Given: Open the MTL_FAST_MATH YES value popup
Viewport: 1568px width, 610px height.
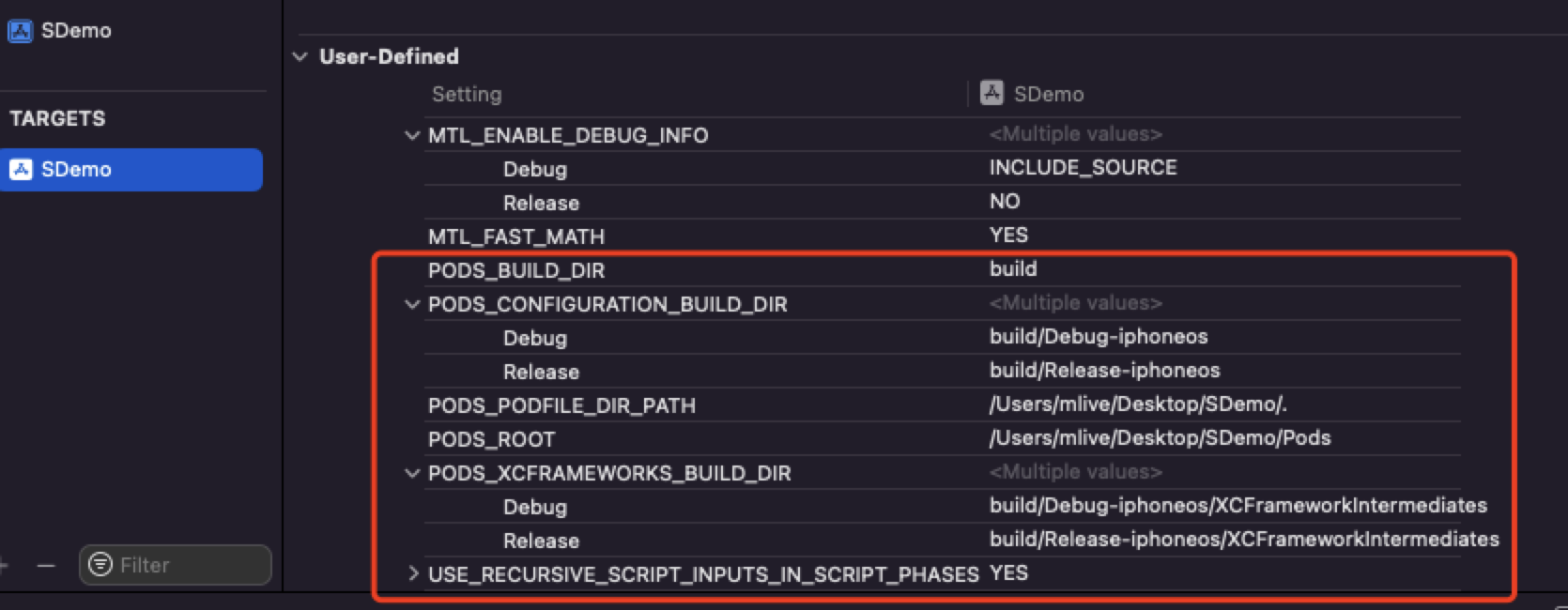Looking at the screenshot, I should 1008,235.
